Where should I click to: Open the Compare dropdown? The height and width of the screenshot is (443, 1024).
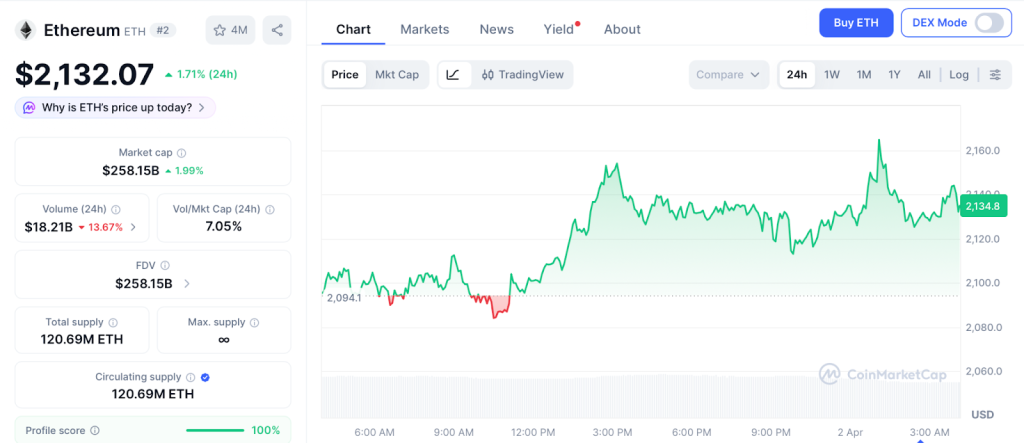pyautogui.click(x=729, y=75)
